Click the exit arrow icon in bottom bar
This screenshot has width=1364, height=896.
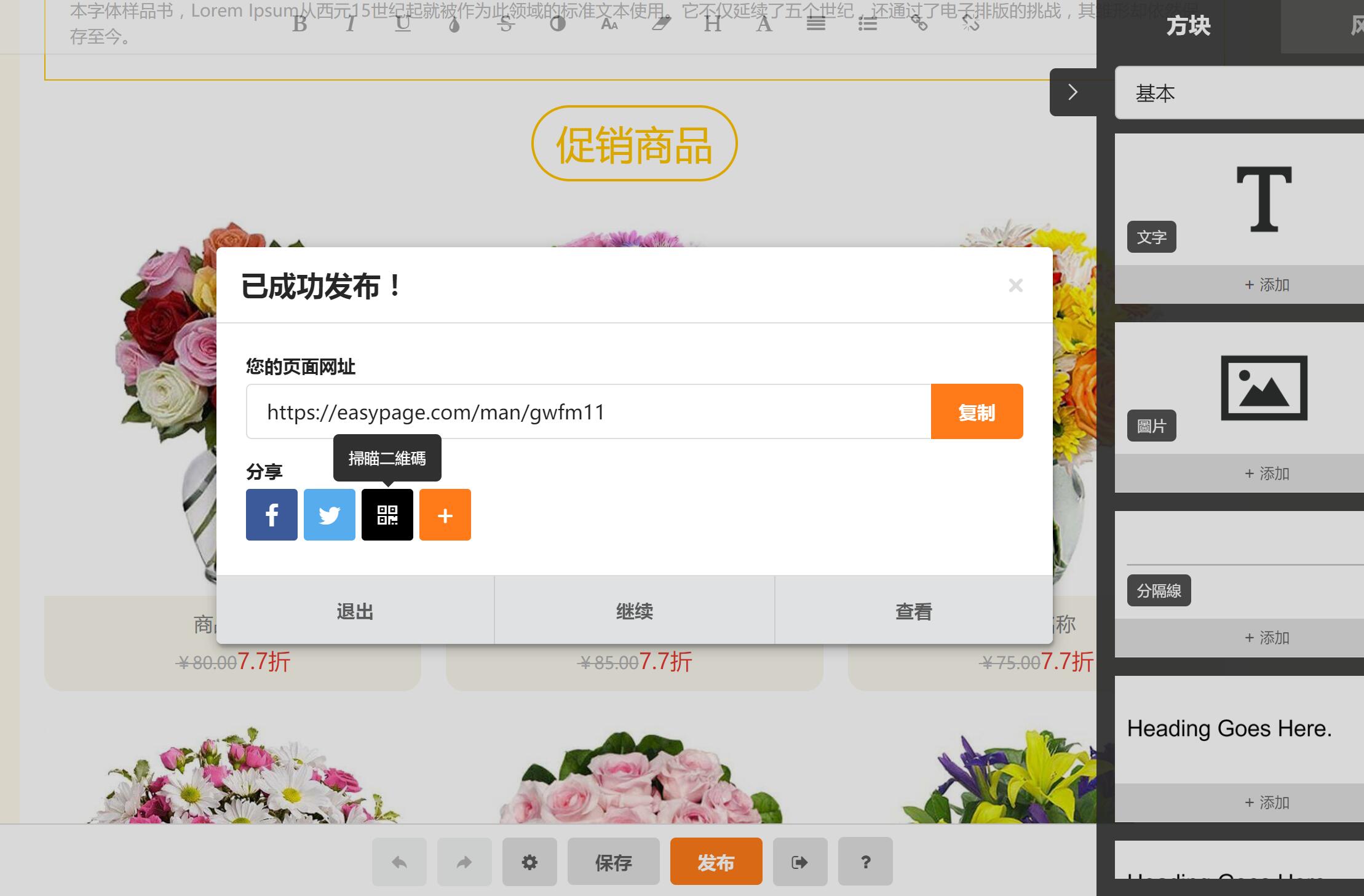click(x=800, y=862)
